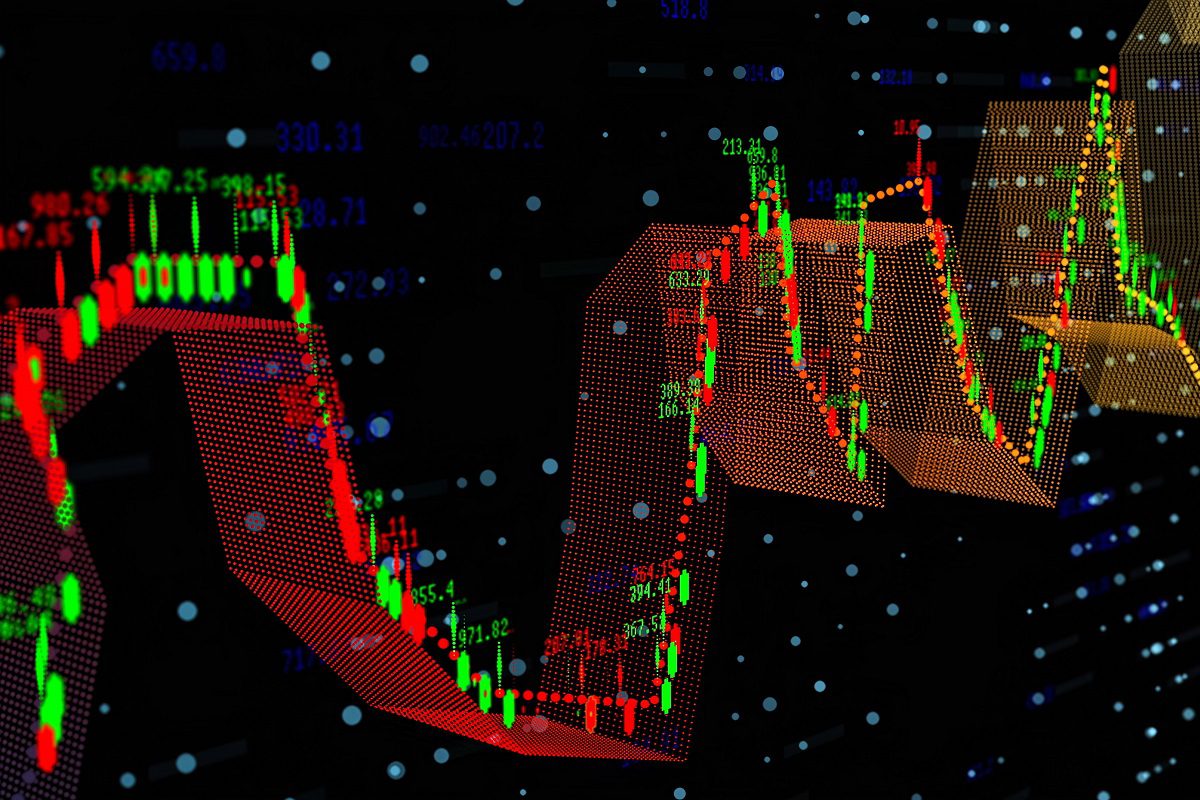Select the green candle beside the 213.31 label
The width and height of the screenshot is (1200, 800).
click(763, 215)
